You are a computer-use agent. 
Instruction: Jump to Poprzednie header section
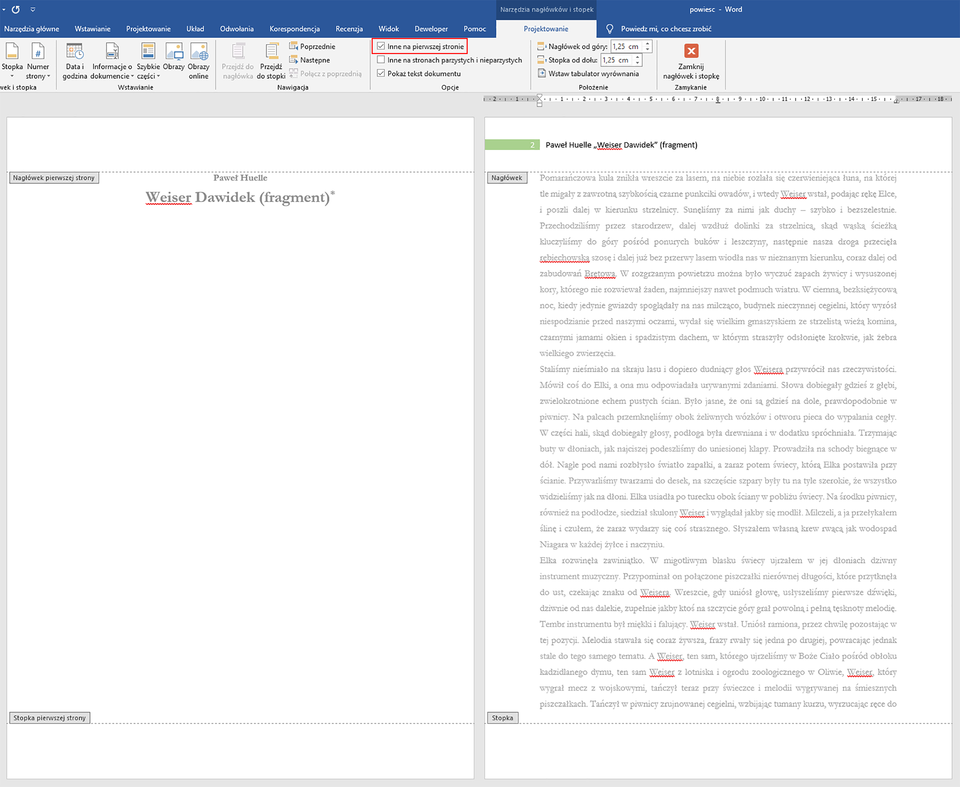click(x=311, y=46)
